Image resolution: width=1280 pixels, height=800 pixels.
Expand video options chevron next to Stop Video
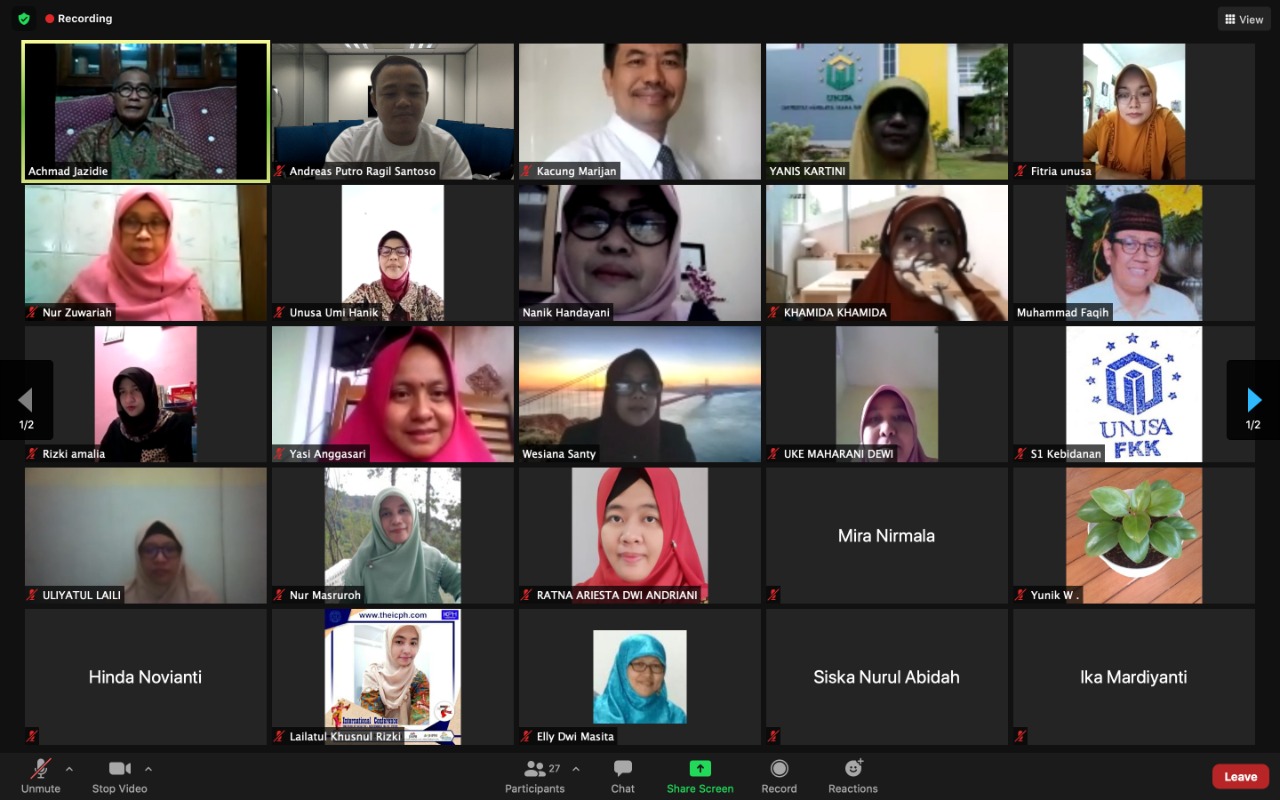point(148,769)
